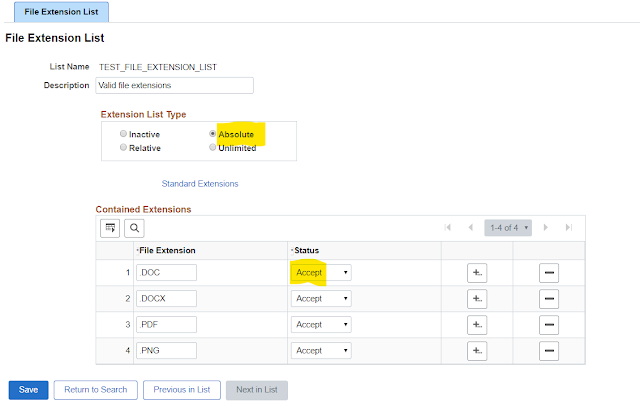
Task: Click the Save button
Action: pyautogui.click(x=28, y=390)
